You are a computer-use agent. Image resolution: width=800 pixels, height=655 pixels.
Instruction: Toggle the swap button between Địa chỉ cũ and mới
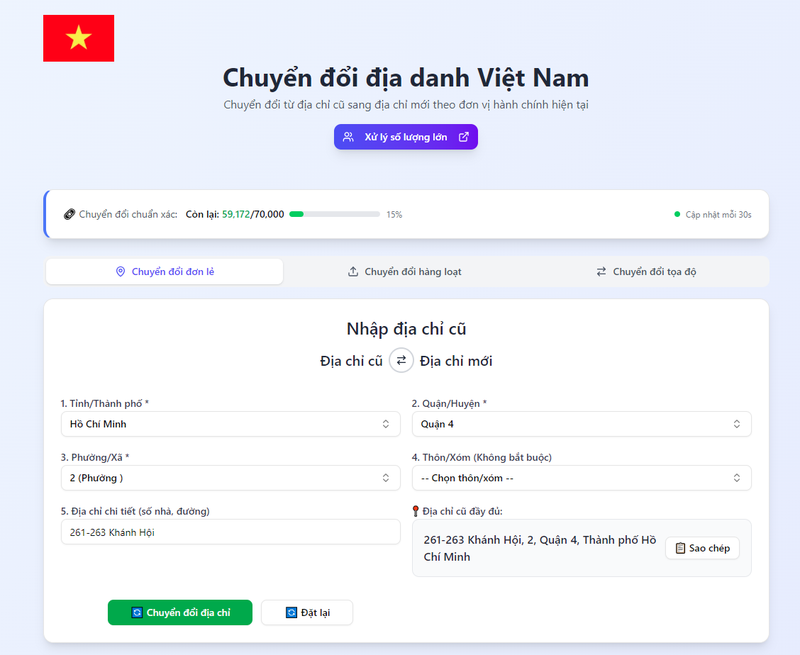401,360
